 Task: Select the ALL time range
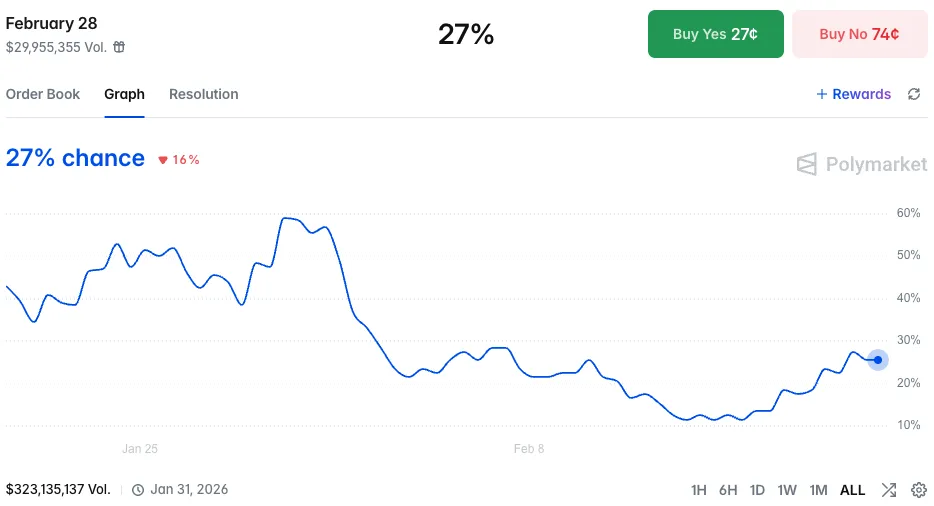[x=852, y=490]
